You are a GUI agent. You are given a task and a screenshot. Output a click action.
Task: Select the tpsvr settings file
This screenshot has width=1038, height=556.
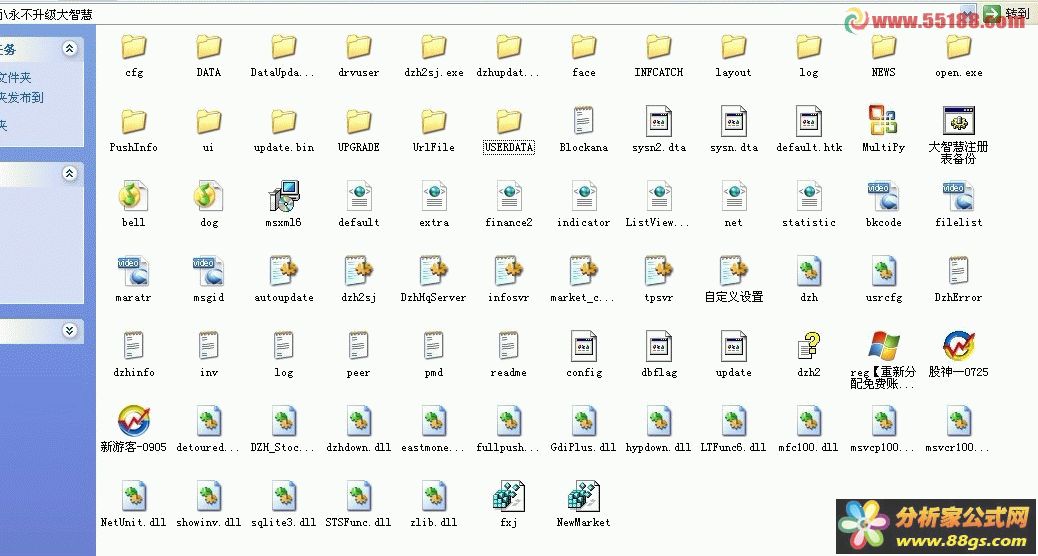tap(659, 281)
